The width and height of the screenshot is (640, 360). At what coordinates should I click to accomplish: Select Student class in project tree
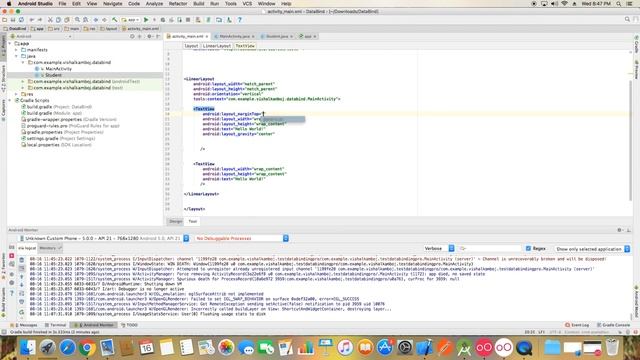[53, 75]
